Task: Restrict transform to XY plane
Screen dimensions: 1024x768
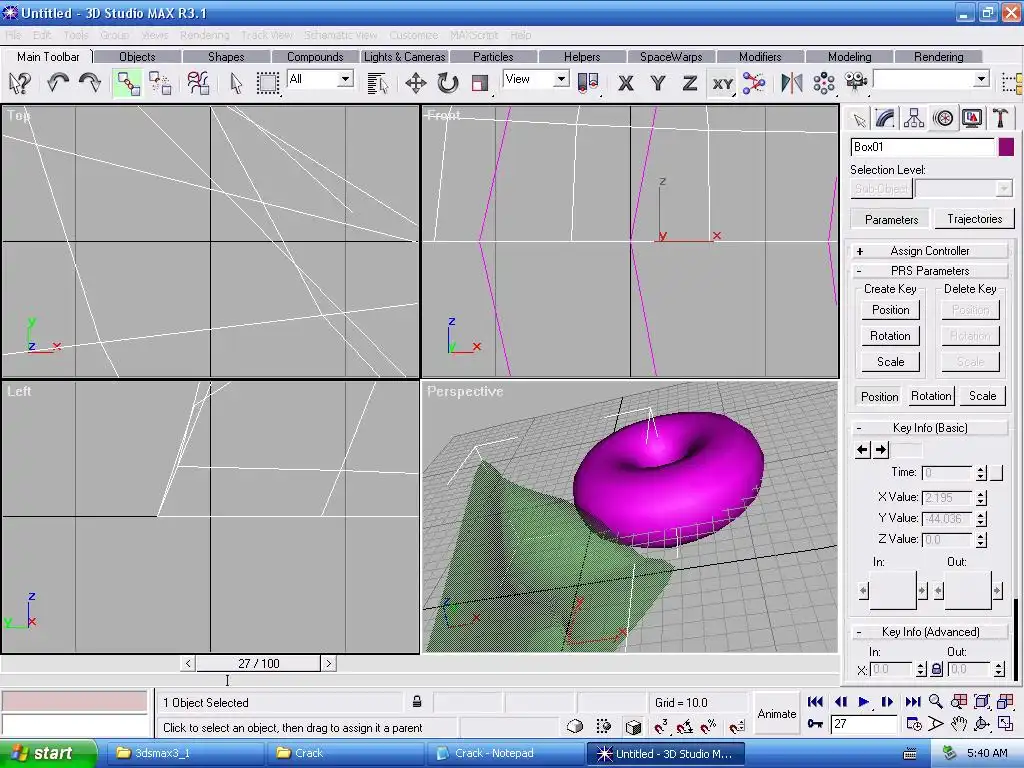Action: click(722, 83)
